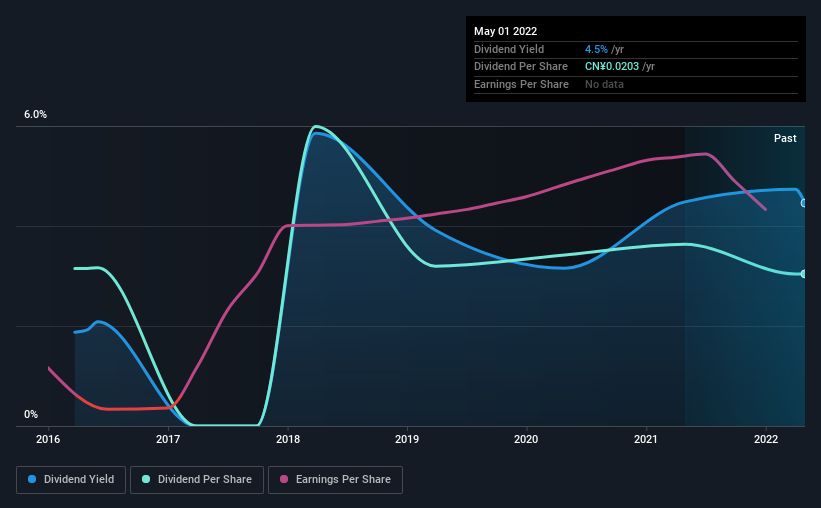
Task: Click the 4.5% dividend yield value in tooltip
Action: [596, 49]
